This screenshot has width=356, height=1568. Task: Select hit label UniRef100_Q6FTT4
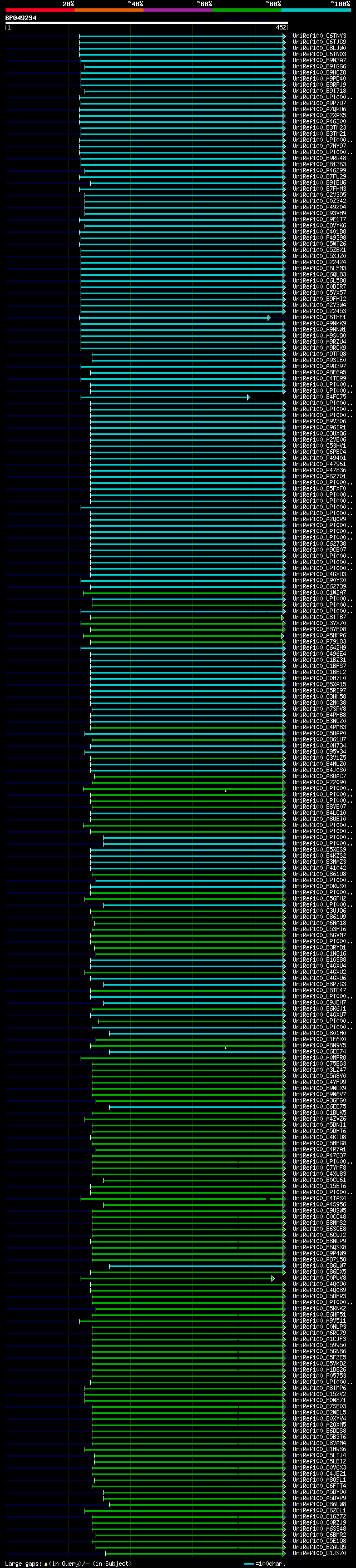tap(319, 1486)
